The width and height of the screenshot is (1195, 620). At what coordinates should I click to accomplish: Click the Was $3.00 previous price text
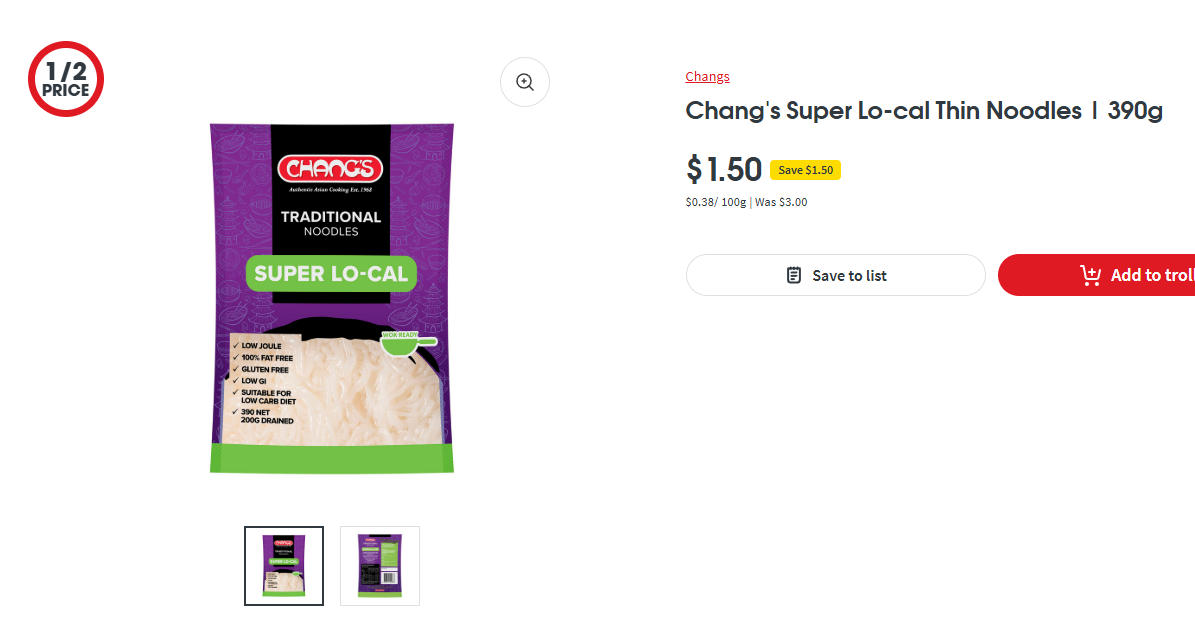(x=780, y=202)
